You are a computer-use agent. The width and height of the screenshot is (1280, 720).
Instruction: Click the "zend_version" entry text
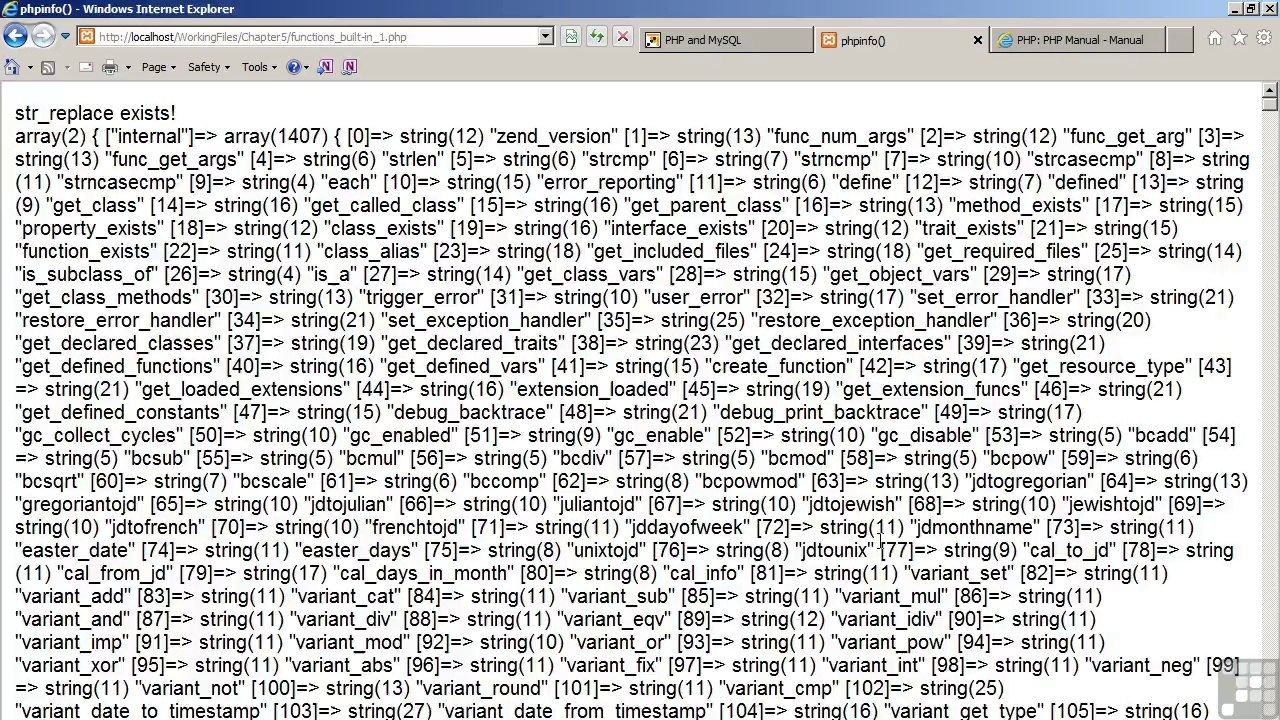(x=553, y=136)
